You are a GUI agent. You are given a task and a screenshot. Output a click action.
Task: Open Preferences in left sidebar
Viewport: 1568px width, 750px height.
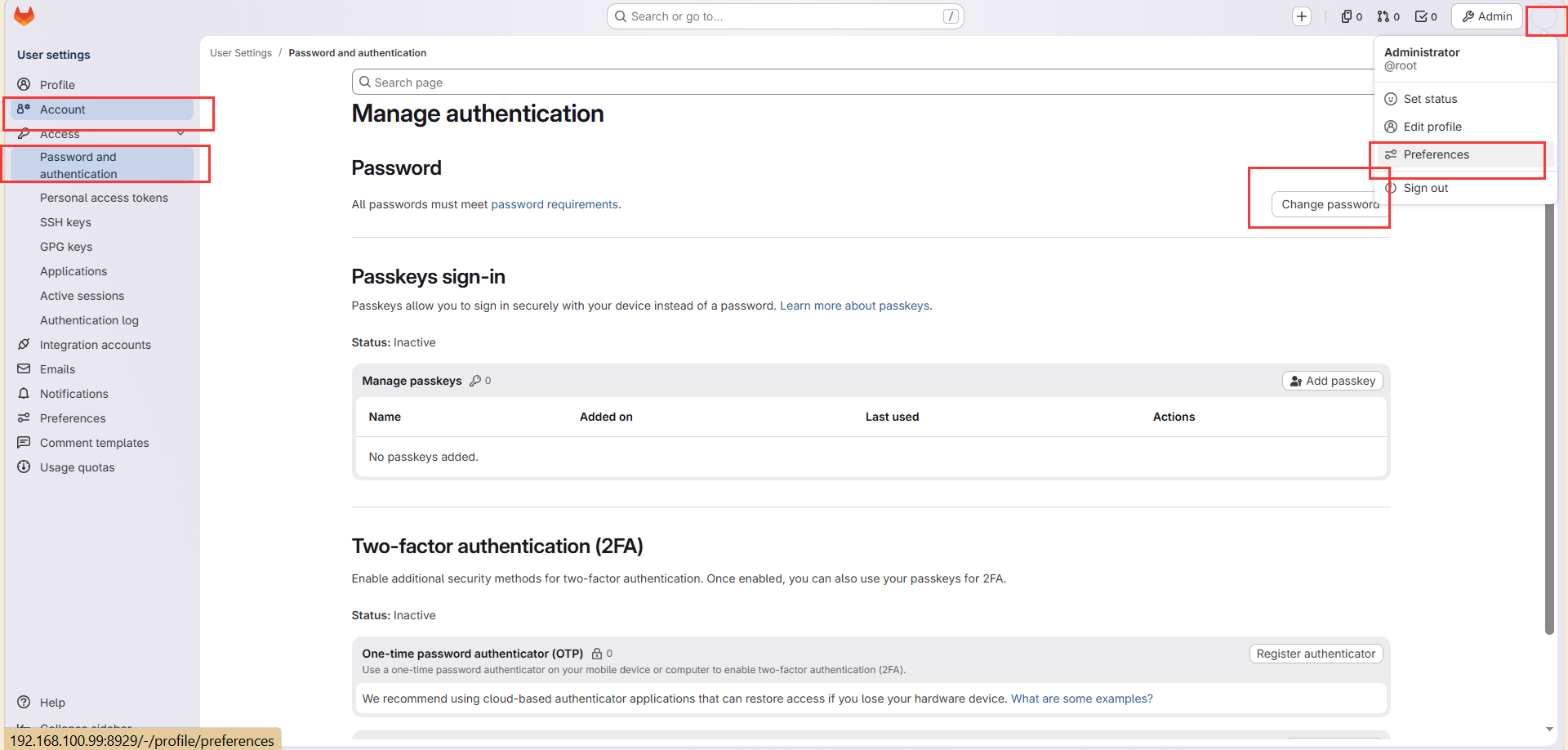pyautogui.click(x=102, y=418)
